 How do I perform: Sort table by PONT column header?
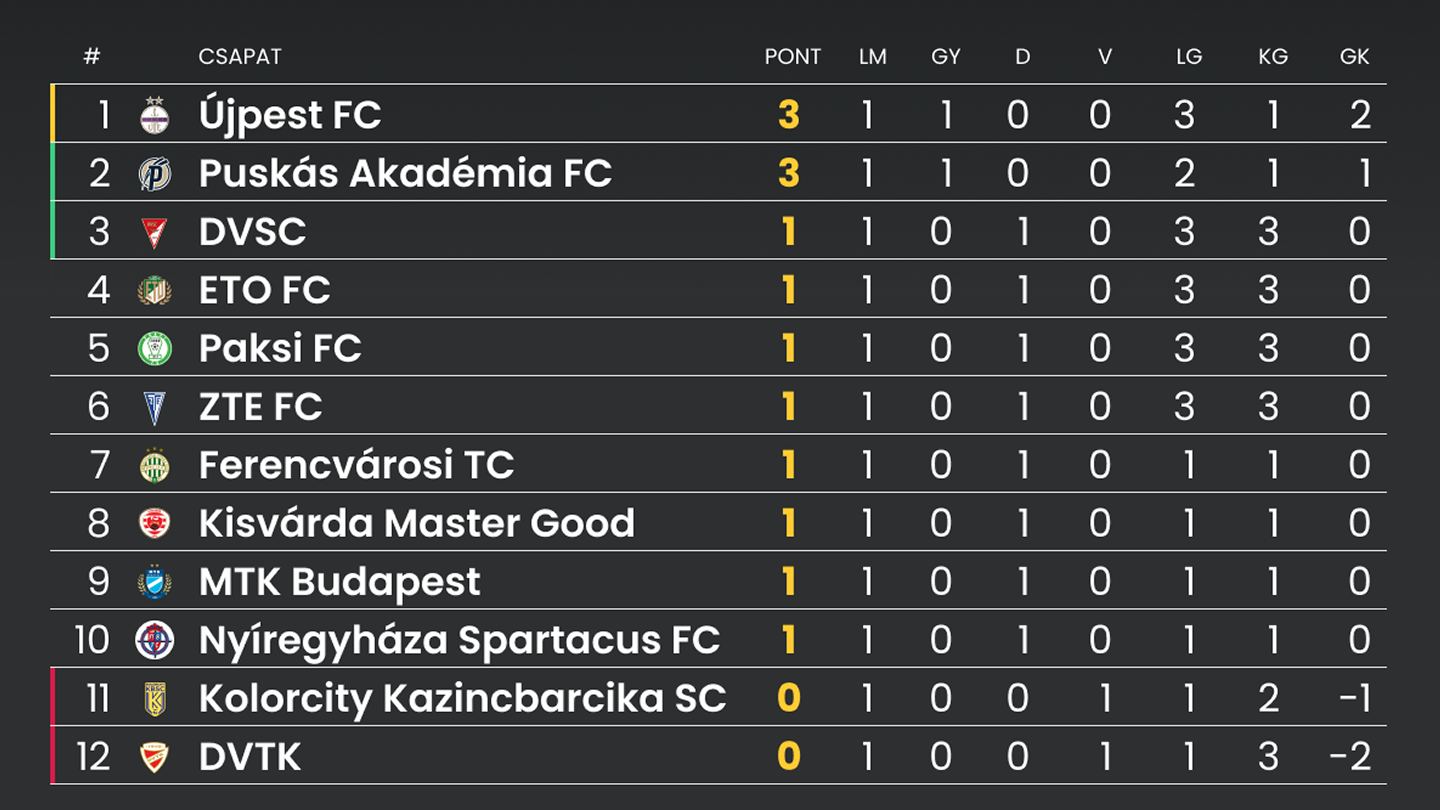792,57
